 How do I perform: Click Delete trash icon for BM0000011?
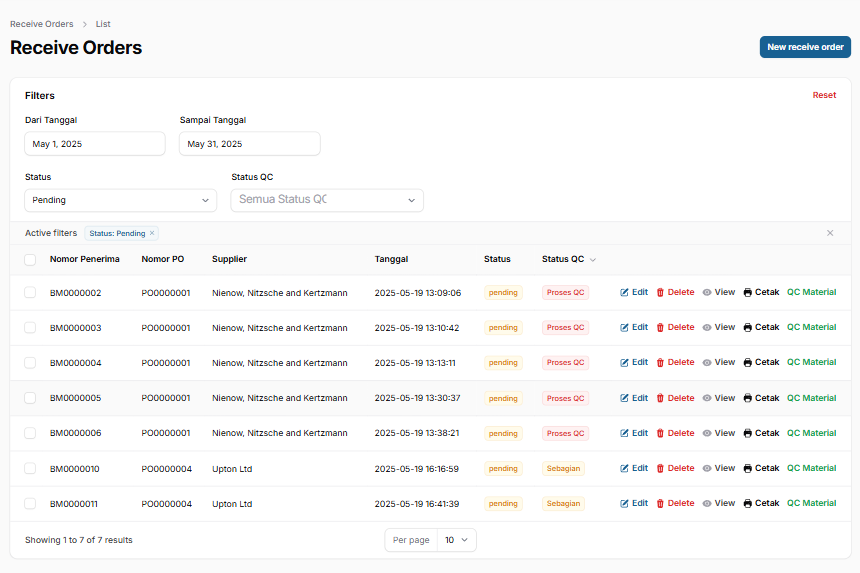coord(660,503)
